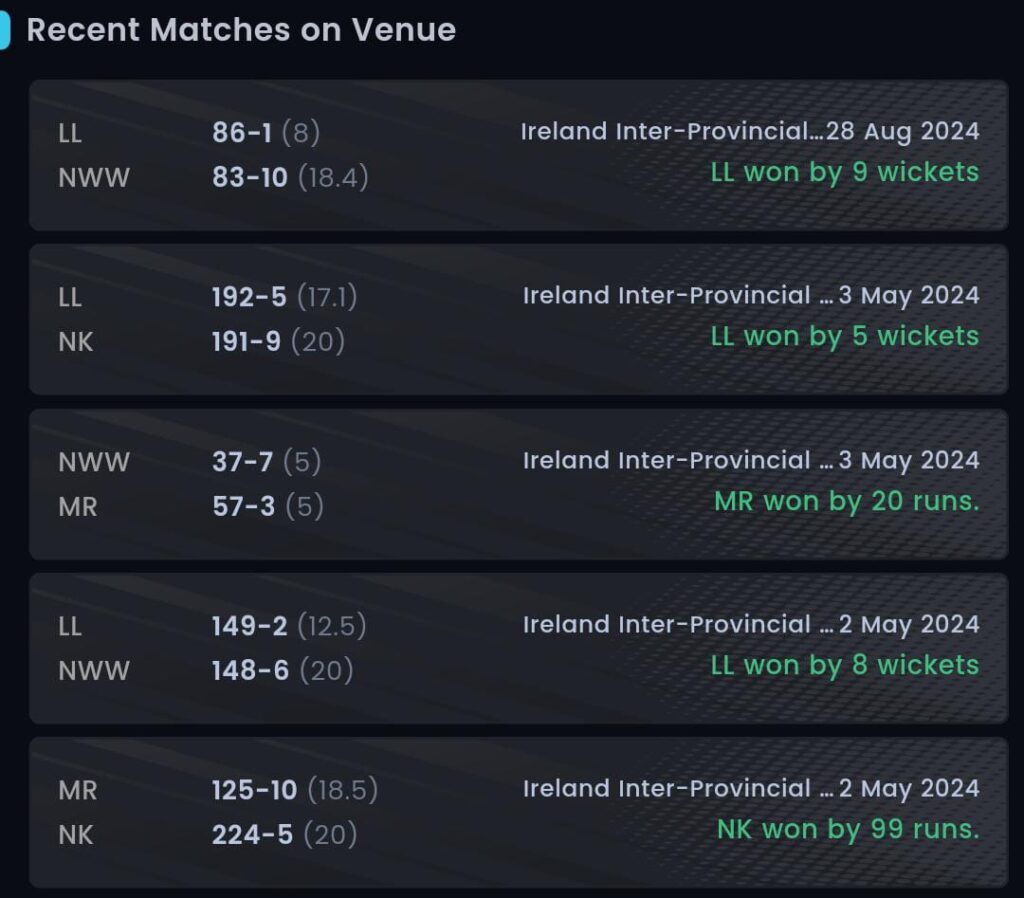The image size is (1024, 898).
Task: Open 'LL won by 8 wickets' result
Action: [x=844, y=665]
